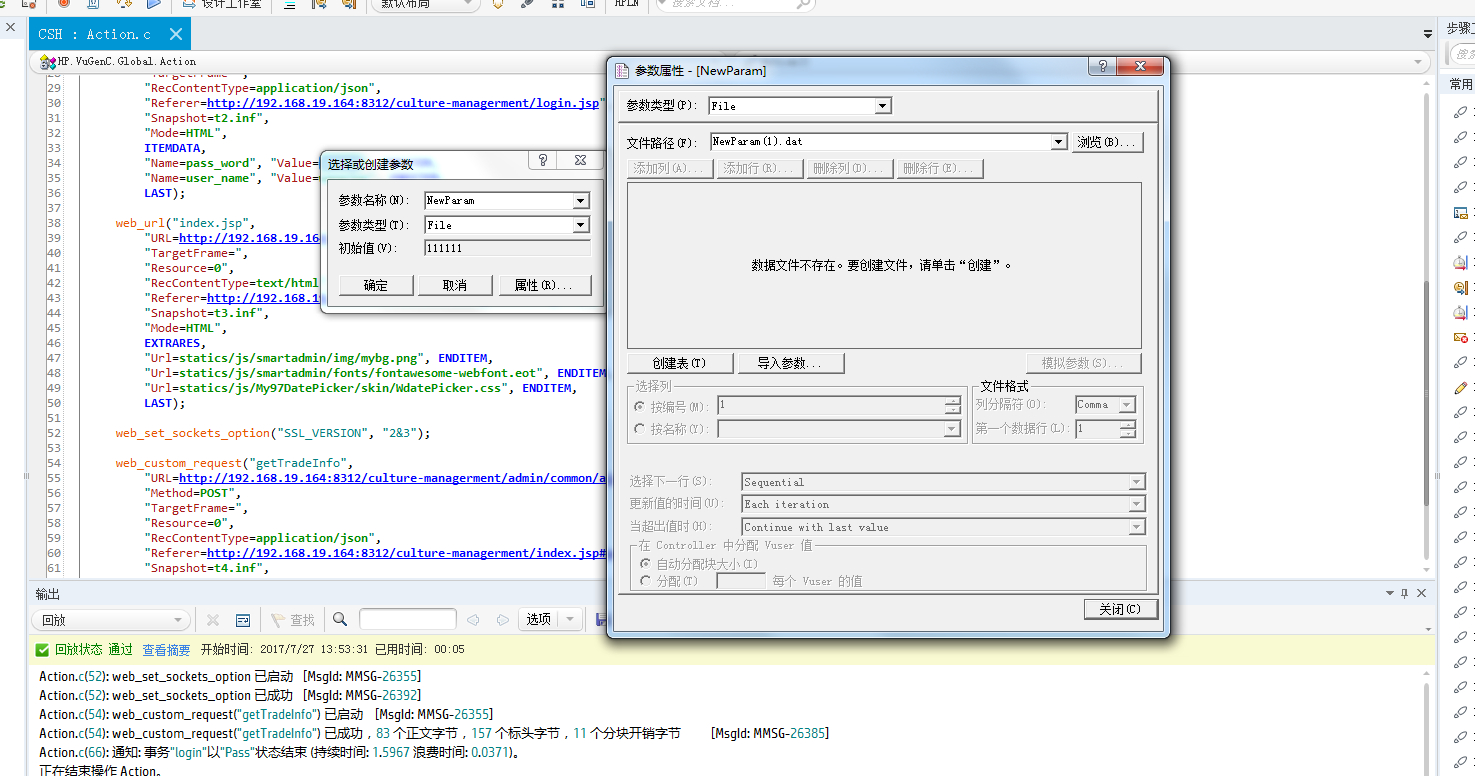This screenshot has height=776, width=1475.
Task: Click the 分配 Vuser value count field
Action: (741, 581)
